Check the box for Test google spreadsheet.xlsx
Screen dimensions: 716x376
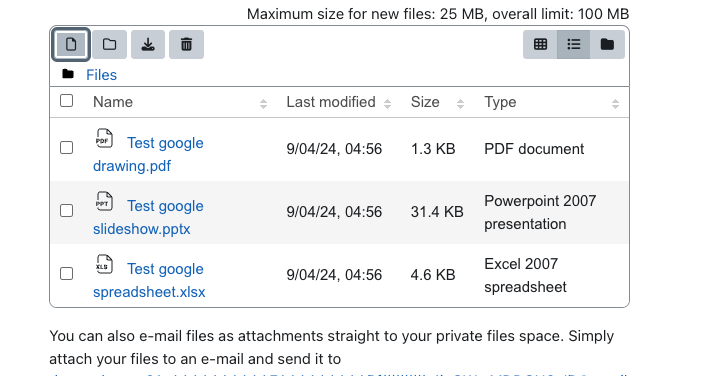click(67, 274)
